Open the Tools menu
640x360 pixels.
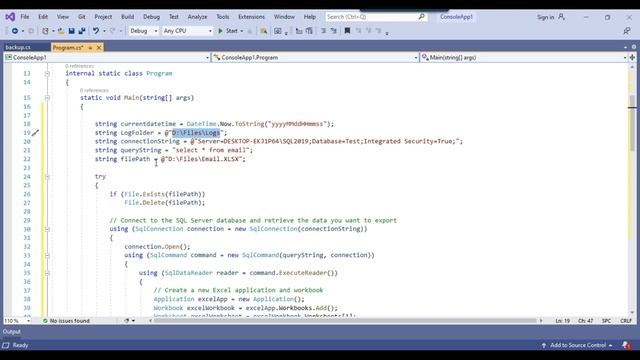[222, 17]
